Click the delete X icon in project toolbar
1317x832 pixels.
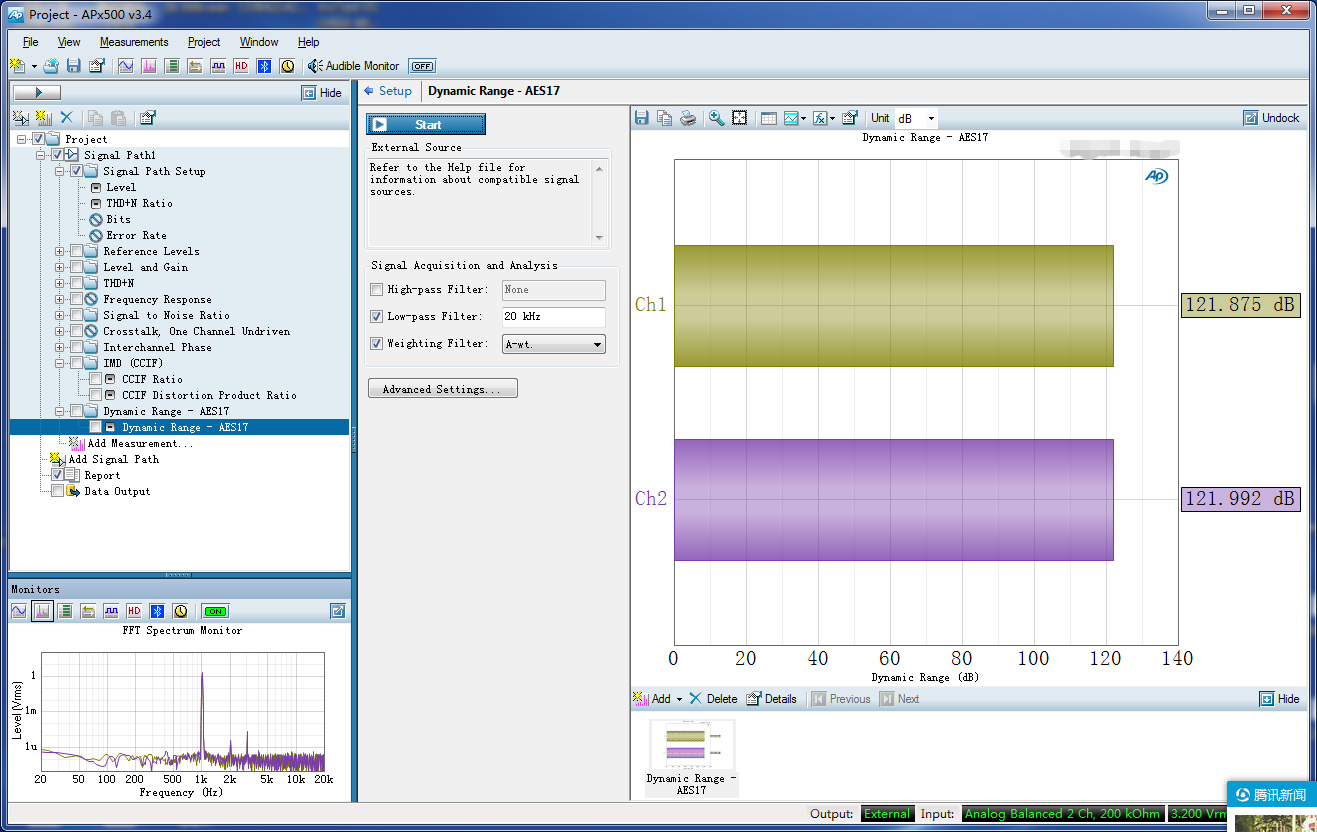67,118
